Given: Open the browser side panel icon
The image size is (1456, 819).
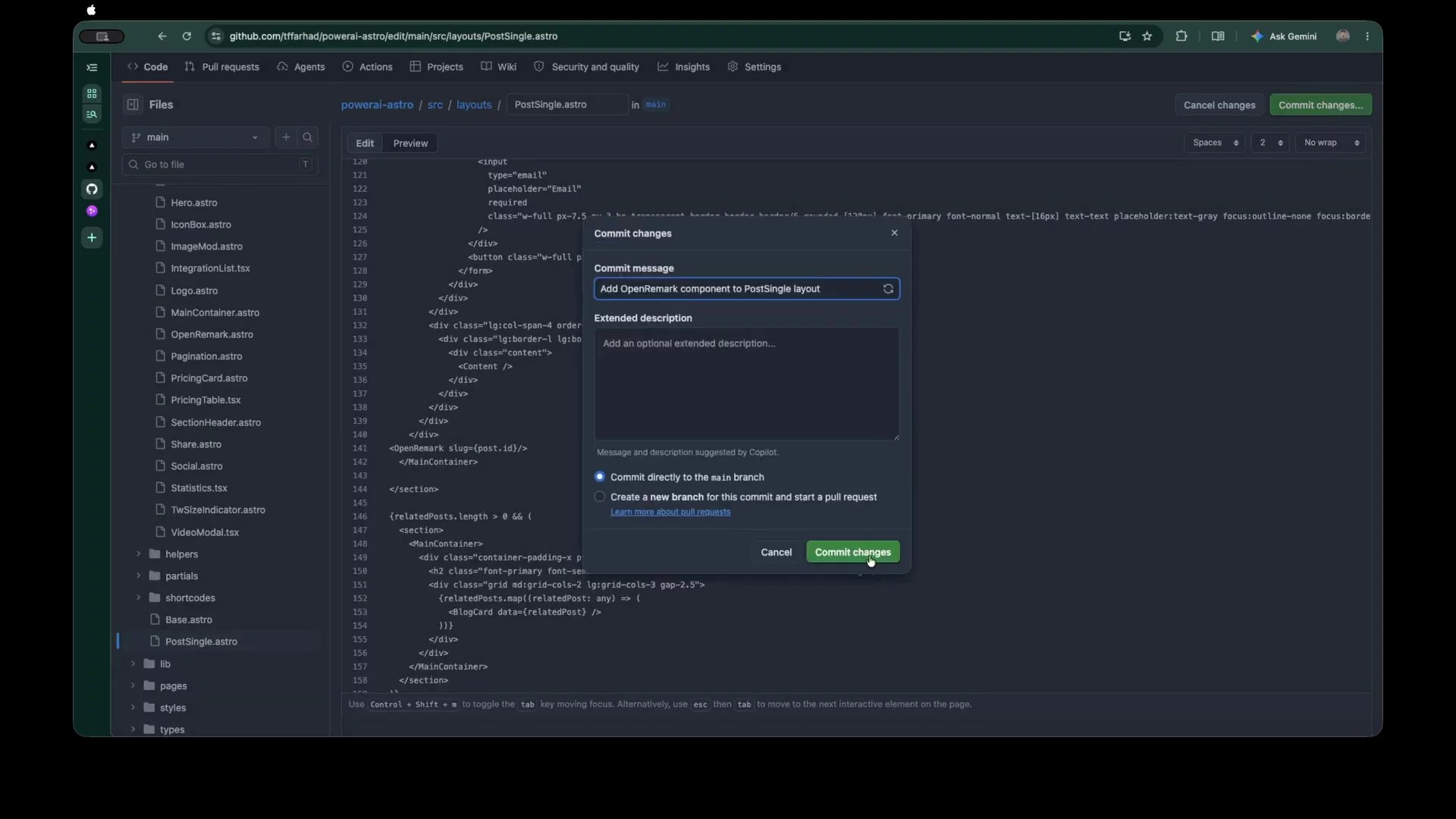Looking at the screenshot, I should pos(1218,36).
